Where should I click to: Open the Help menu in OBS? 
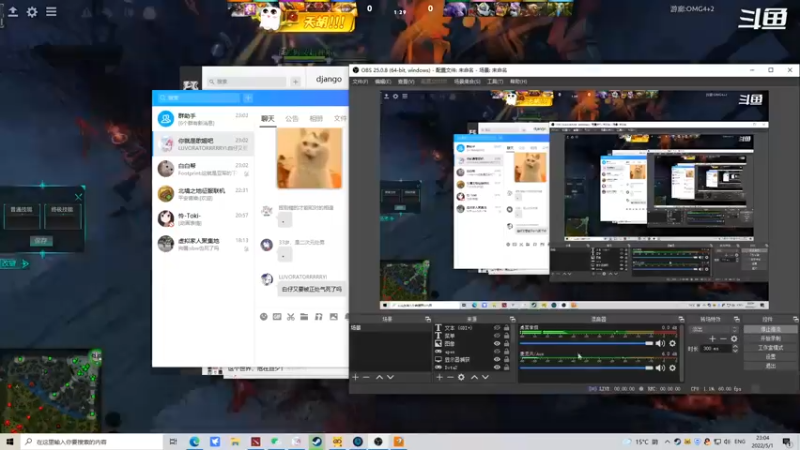click(x=518, y=82)
